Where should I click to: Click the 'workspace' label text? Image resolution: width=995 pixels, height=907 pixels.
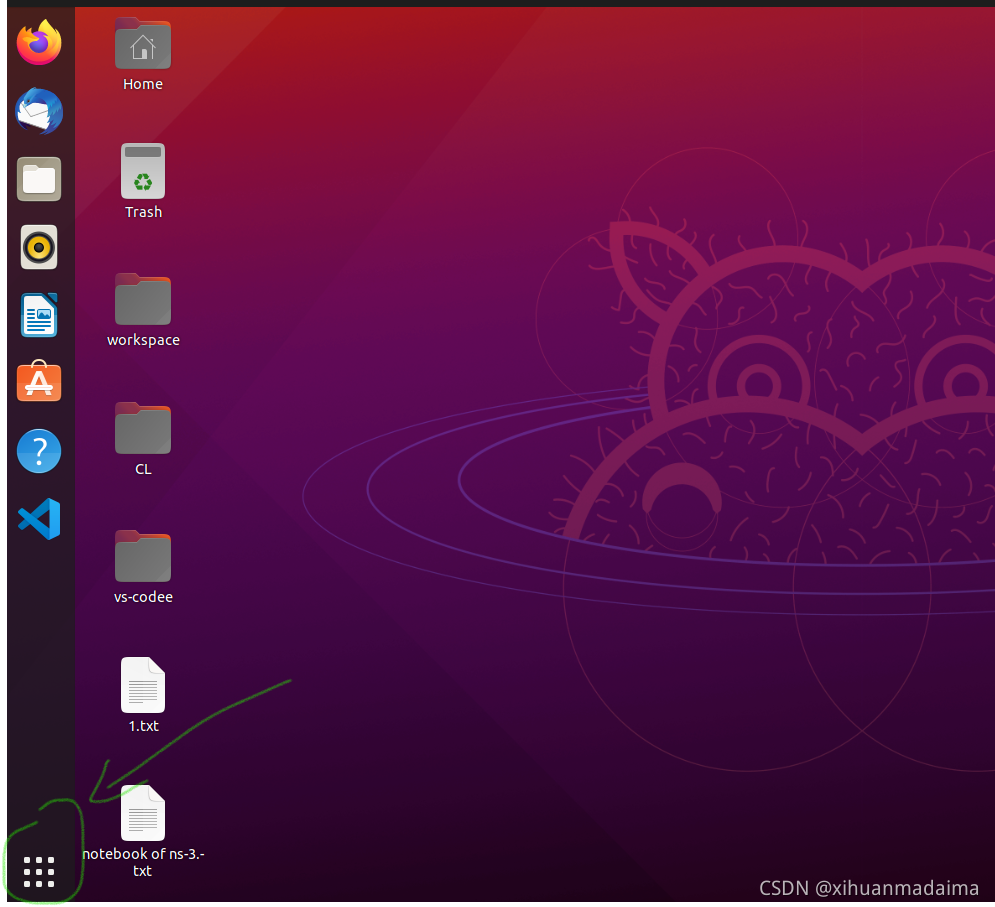coord(143,340)
